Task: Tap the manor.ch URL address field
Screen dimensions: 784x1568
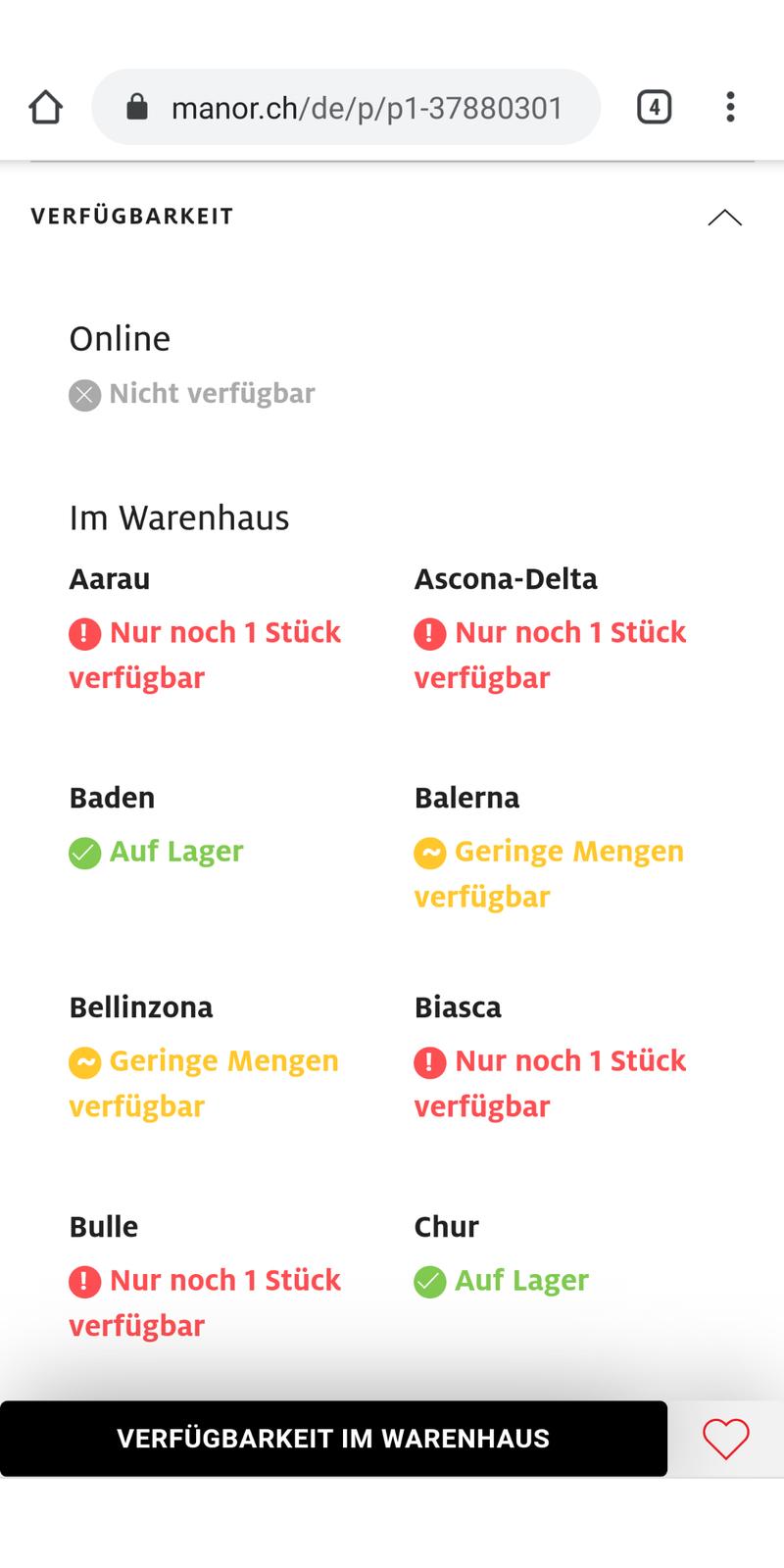Action: click(367, 108)
